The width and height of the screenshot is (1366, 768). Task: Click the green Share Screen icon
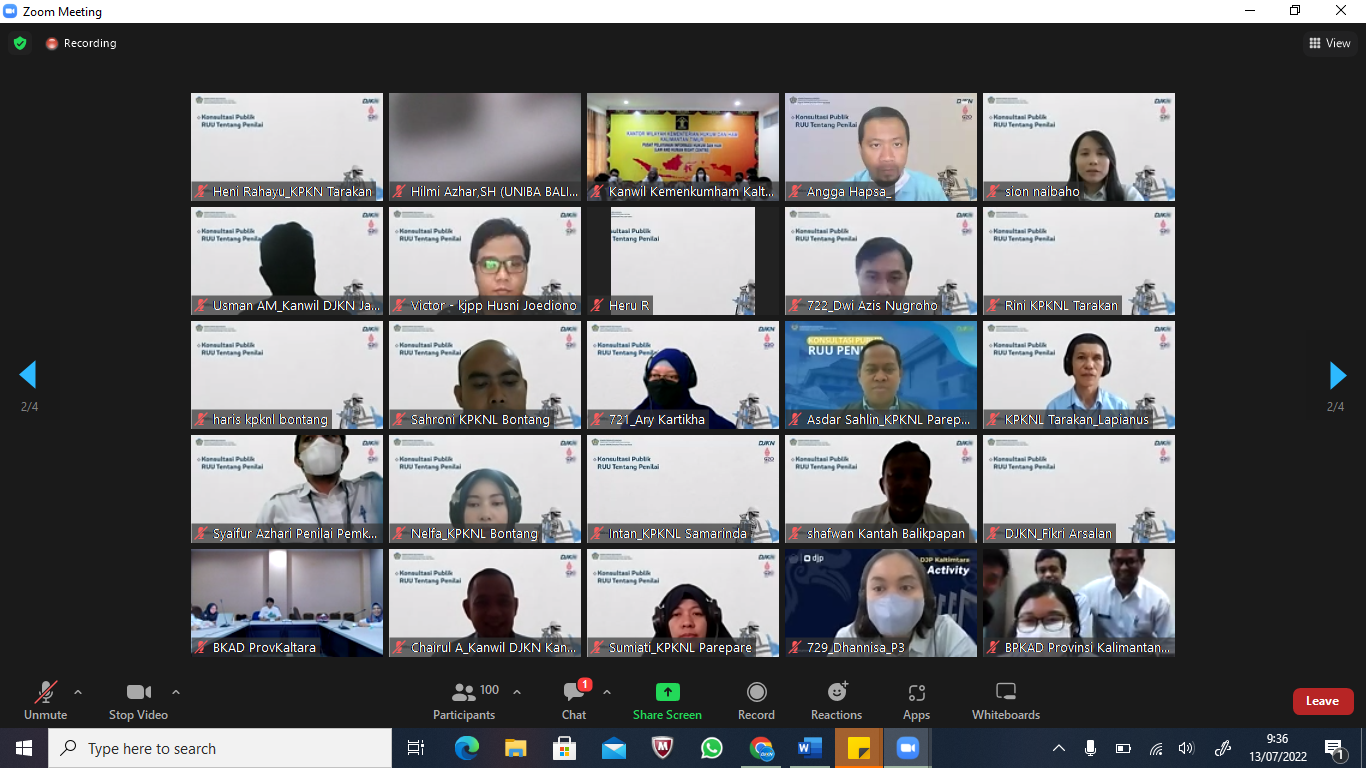pos(667,692)
